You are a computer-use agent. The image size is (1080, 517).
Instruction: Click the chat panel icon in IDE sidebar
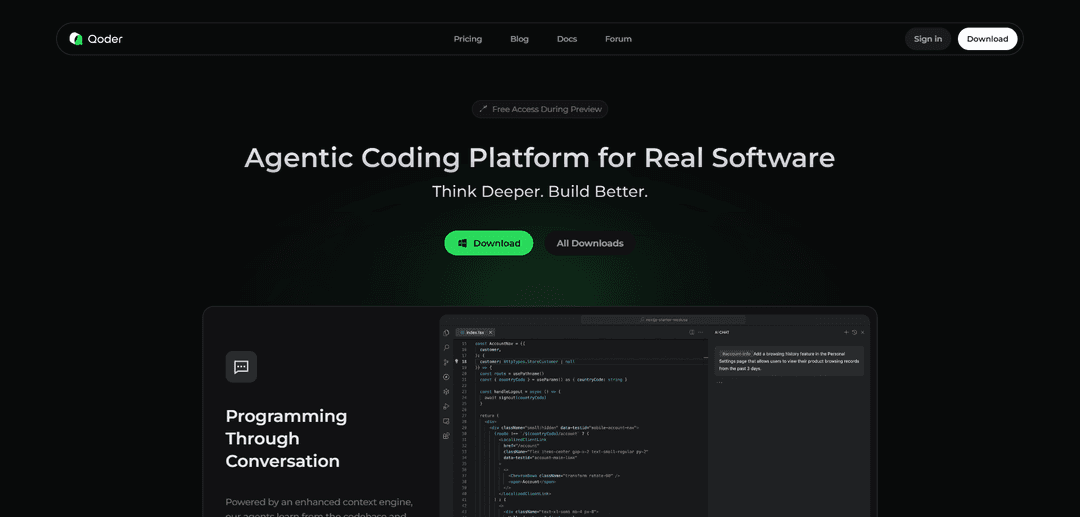click(446, 421)
